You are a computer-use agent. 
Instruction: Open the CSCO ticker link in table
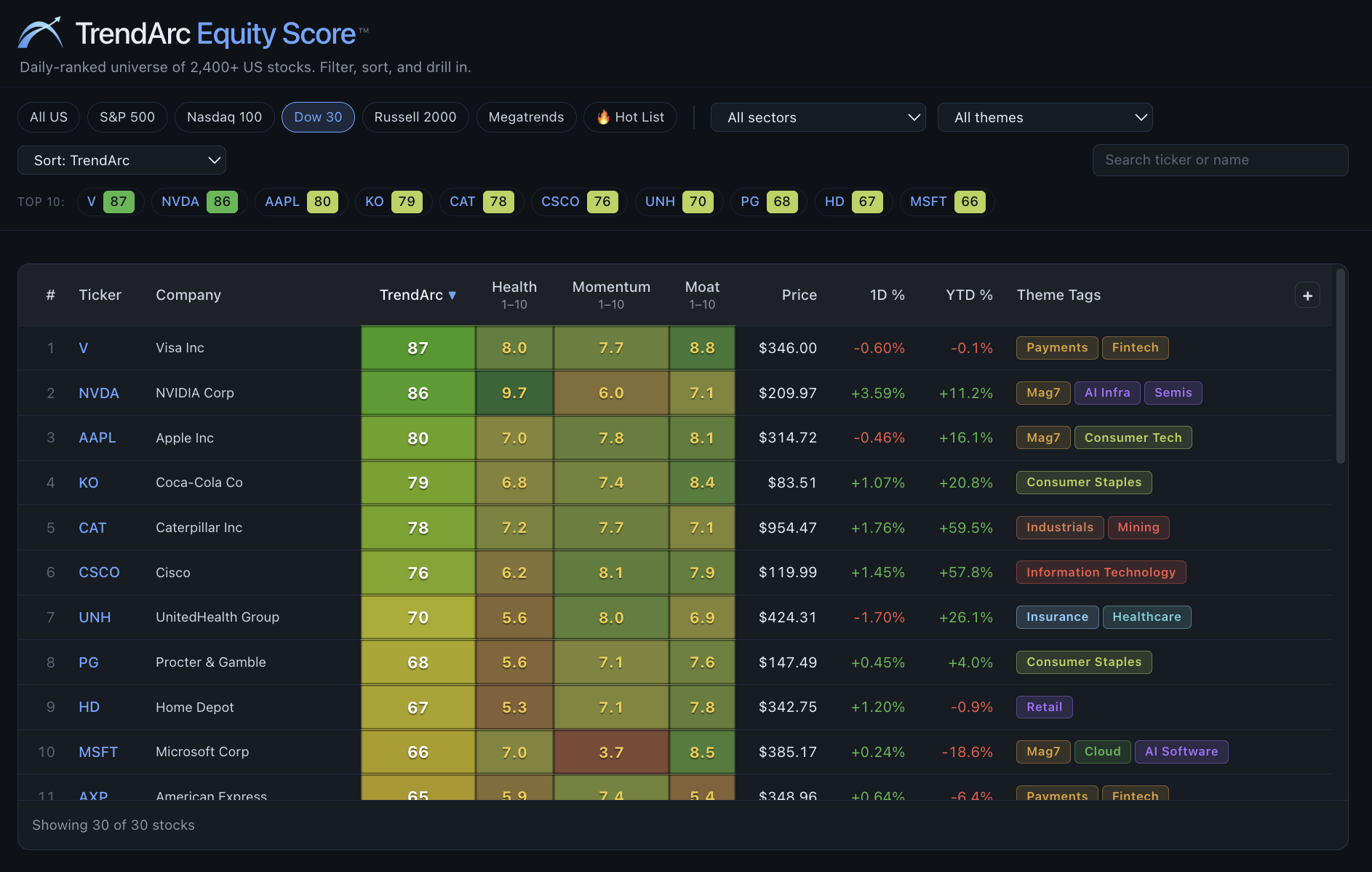99,572
